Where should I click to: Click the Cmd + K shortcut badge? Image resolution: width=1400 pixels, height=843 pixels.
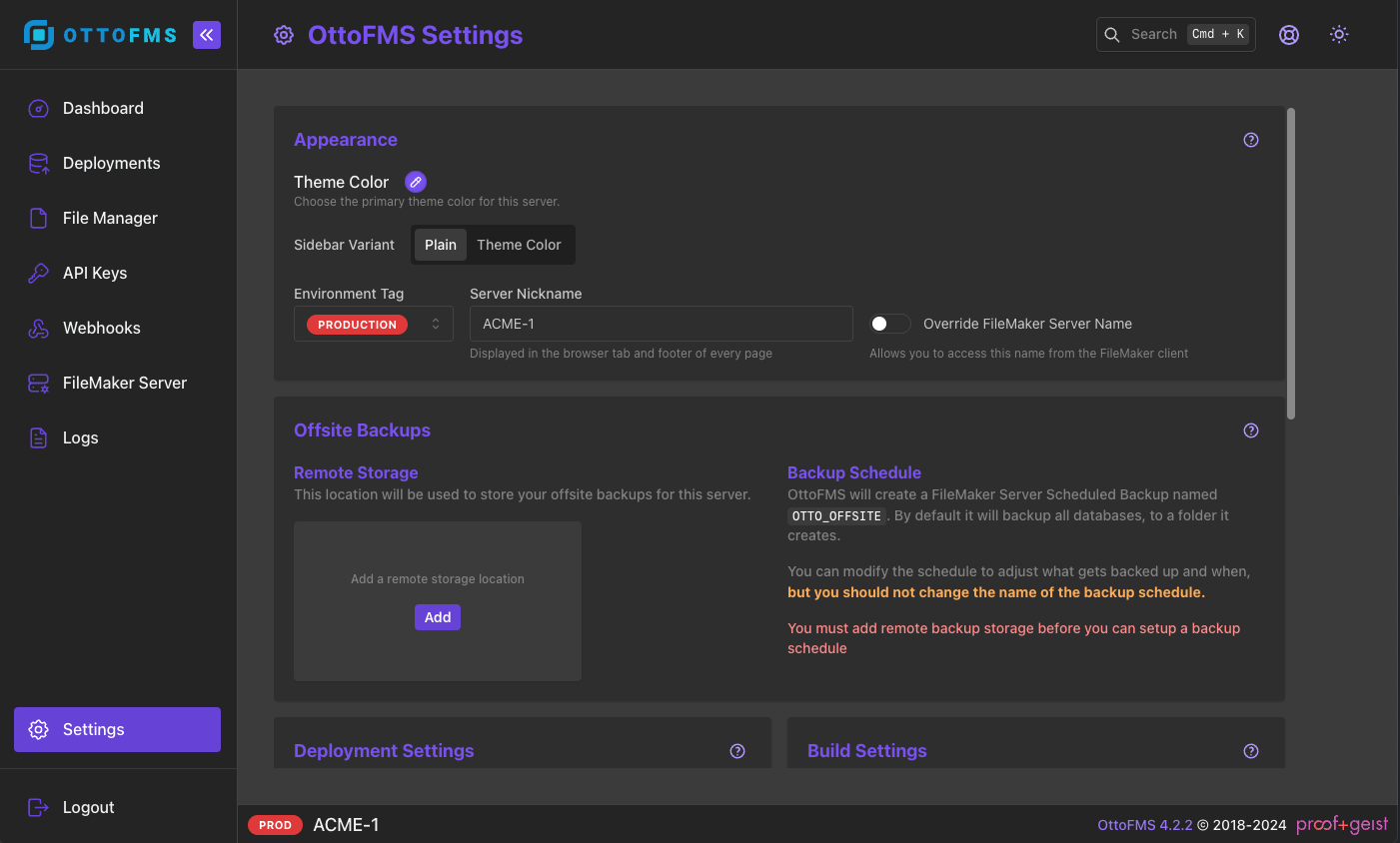pyautogui.click(x=1218, y=34)
